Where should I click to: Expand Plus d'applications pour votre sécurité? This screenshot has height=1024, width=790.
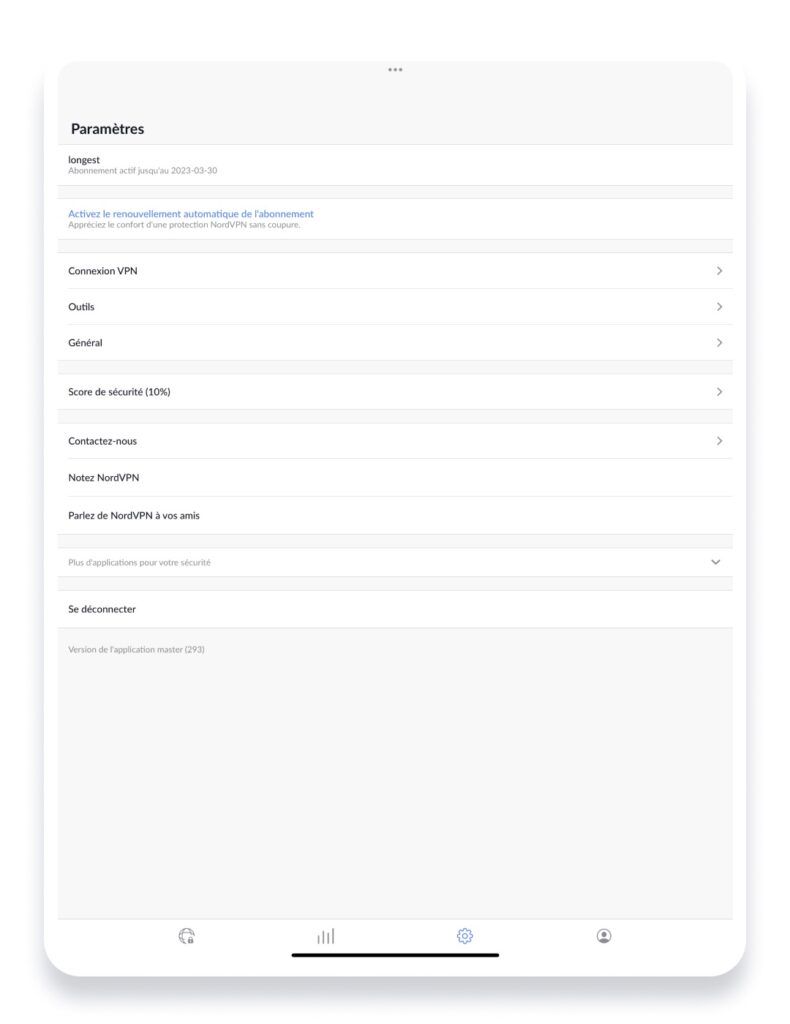click(715, 562)
